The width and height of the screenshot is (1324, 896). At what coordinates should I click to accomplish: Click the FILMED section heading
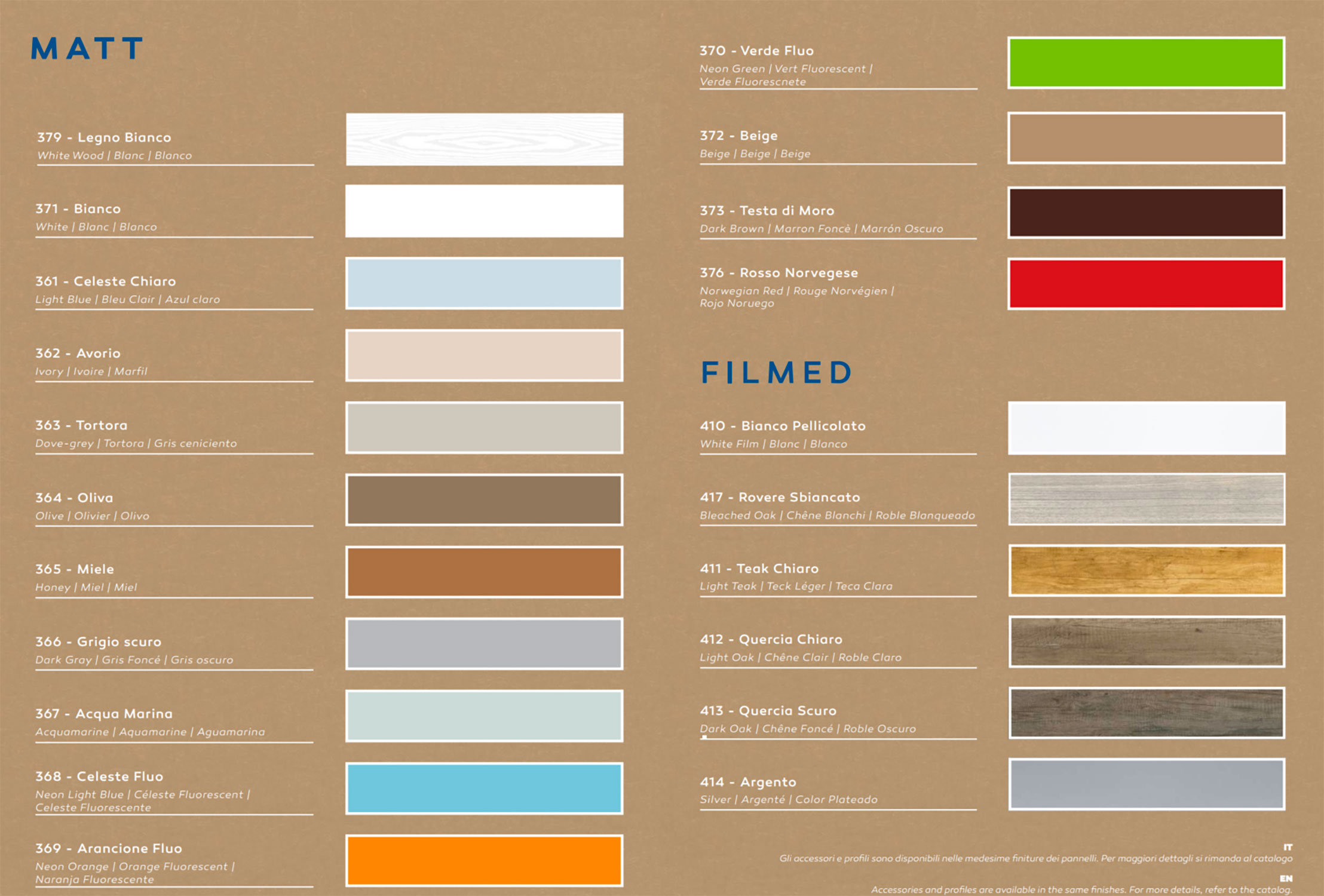point(777,372)
